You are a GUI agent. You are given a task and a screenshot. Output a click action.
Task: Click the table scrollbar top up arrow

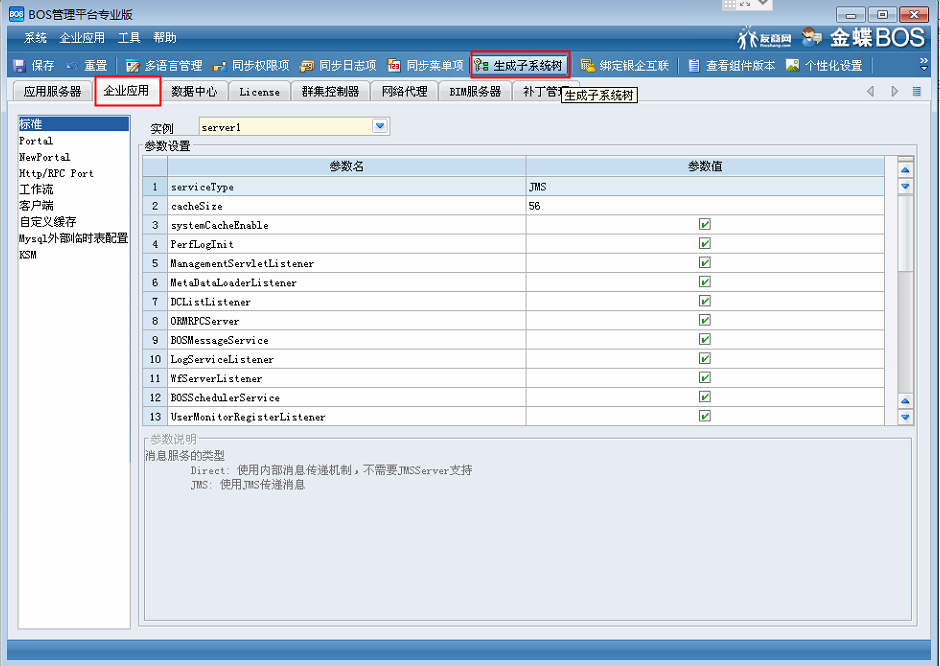click(905, 170)
